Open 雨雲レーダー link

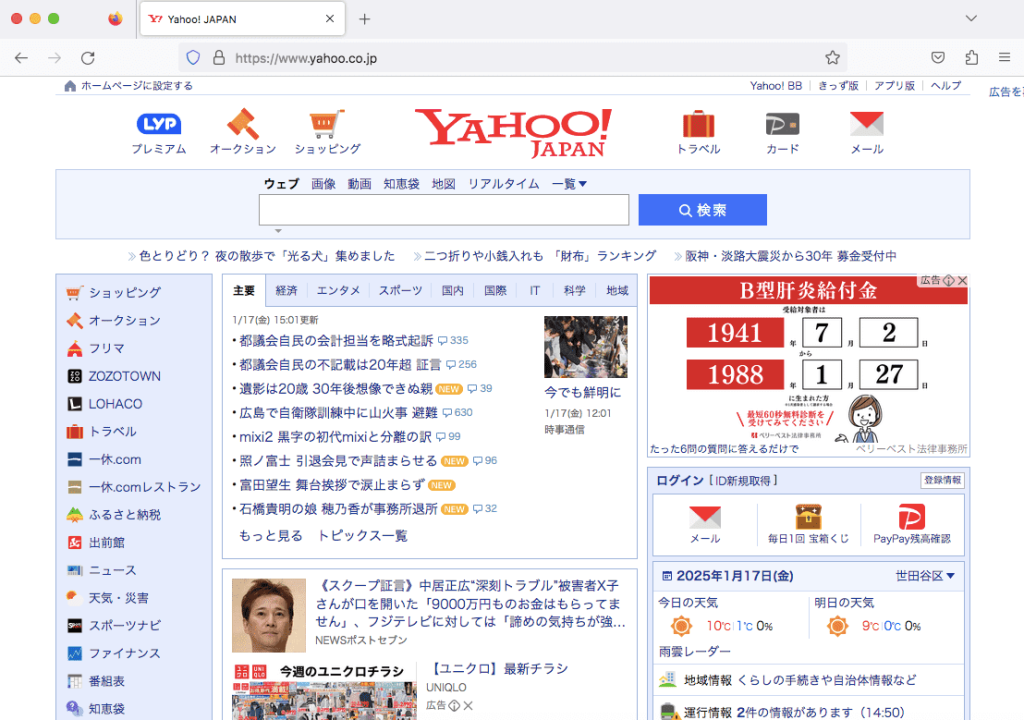(694, 651)
